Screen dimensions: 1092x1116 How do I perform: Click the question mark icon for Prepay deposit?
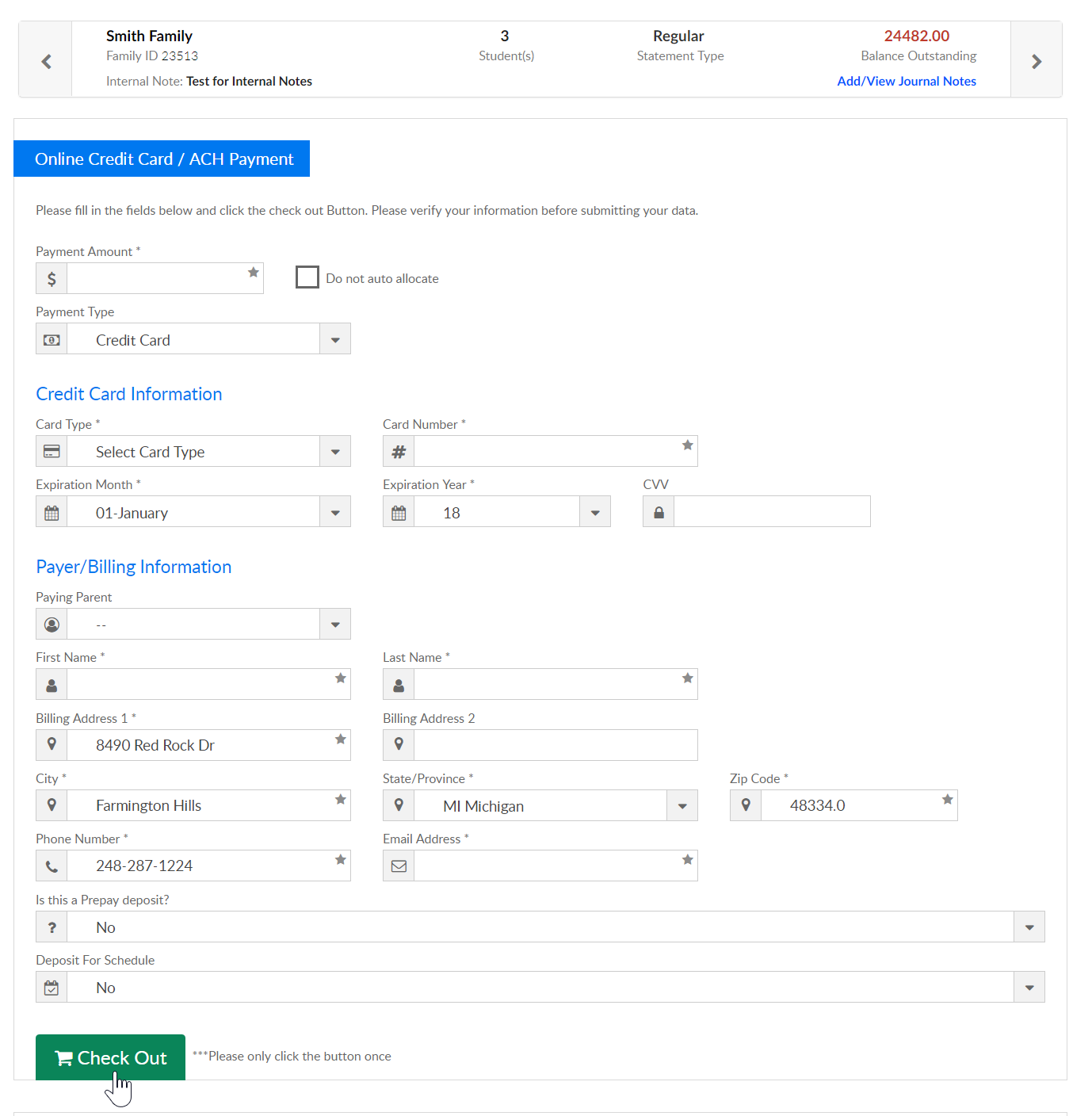click(x=52, y=927)
